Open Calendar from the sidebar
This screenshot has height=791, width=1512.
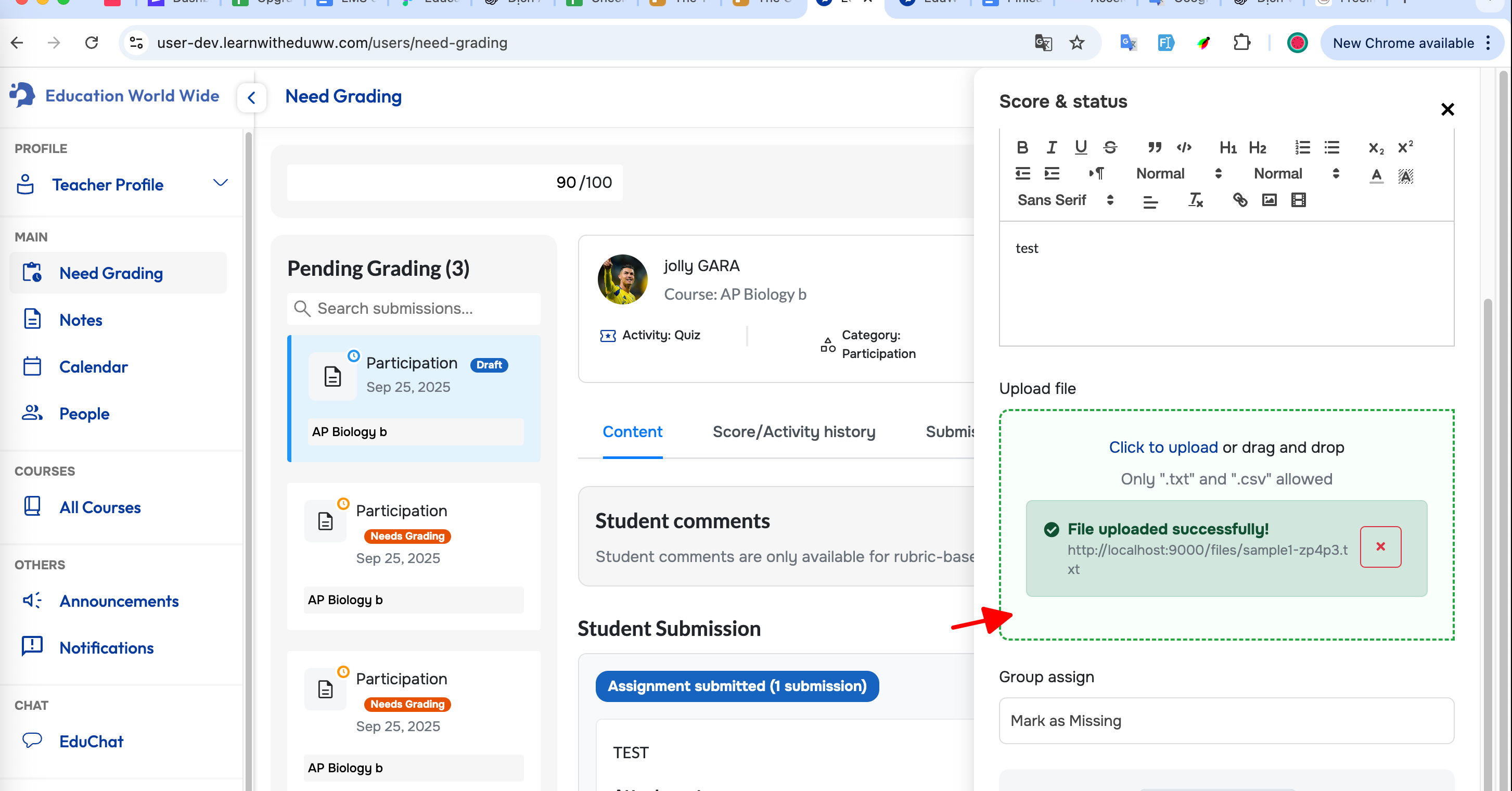tap(93, 367)
